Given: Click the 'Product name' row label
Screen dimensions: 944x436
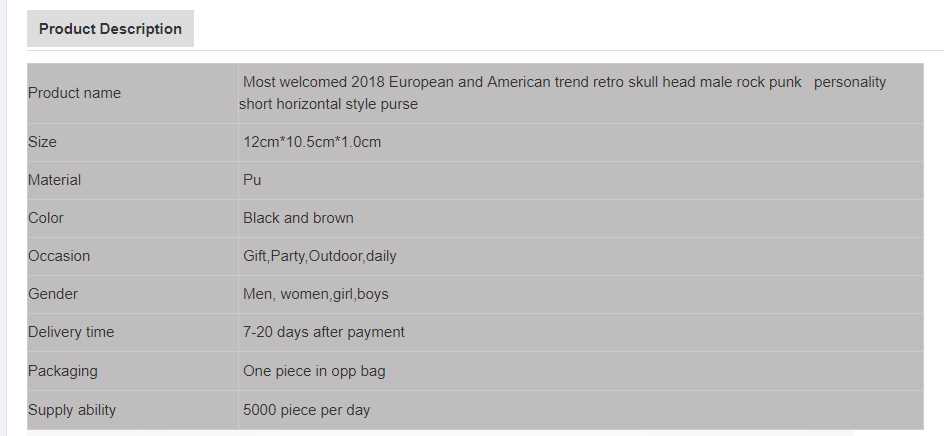Looking at the screenshot, I should [74, 93].
